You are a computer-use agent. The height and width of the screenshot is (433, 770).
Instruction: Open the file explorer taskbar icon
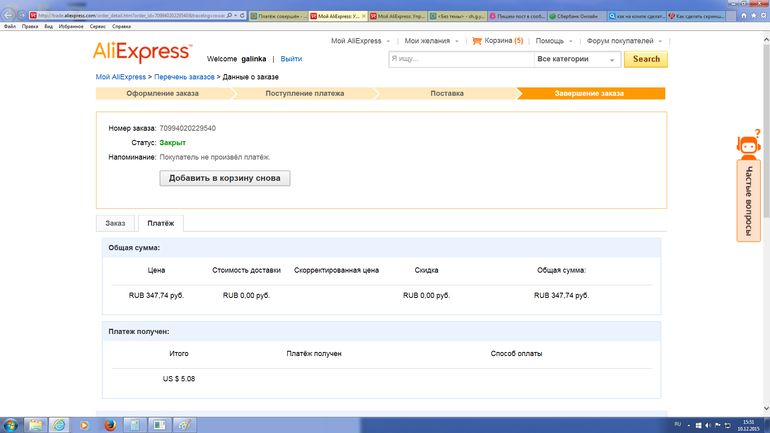(36, 424)
